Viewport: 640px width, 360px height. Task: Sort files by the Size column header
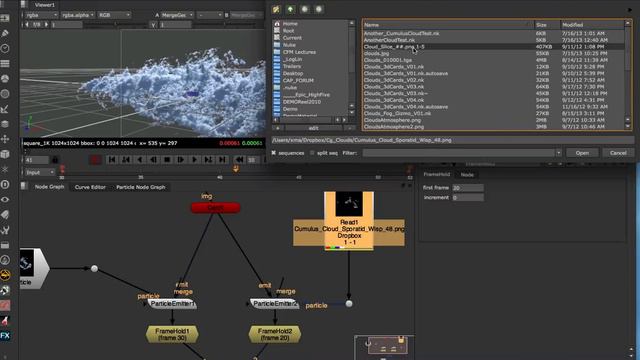pyautogui.click(x=546, y=25)
